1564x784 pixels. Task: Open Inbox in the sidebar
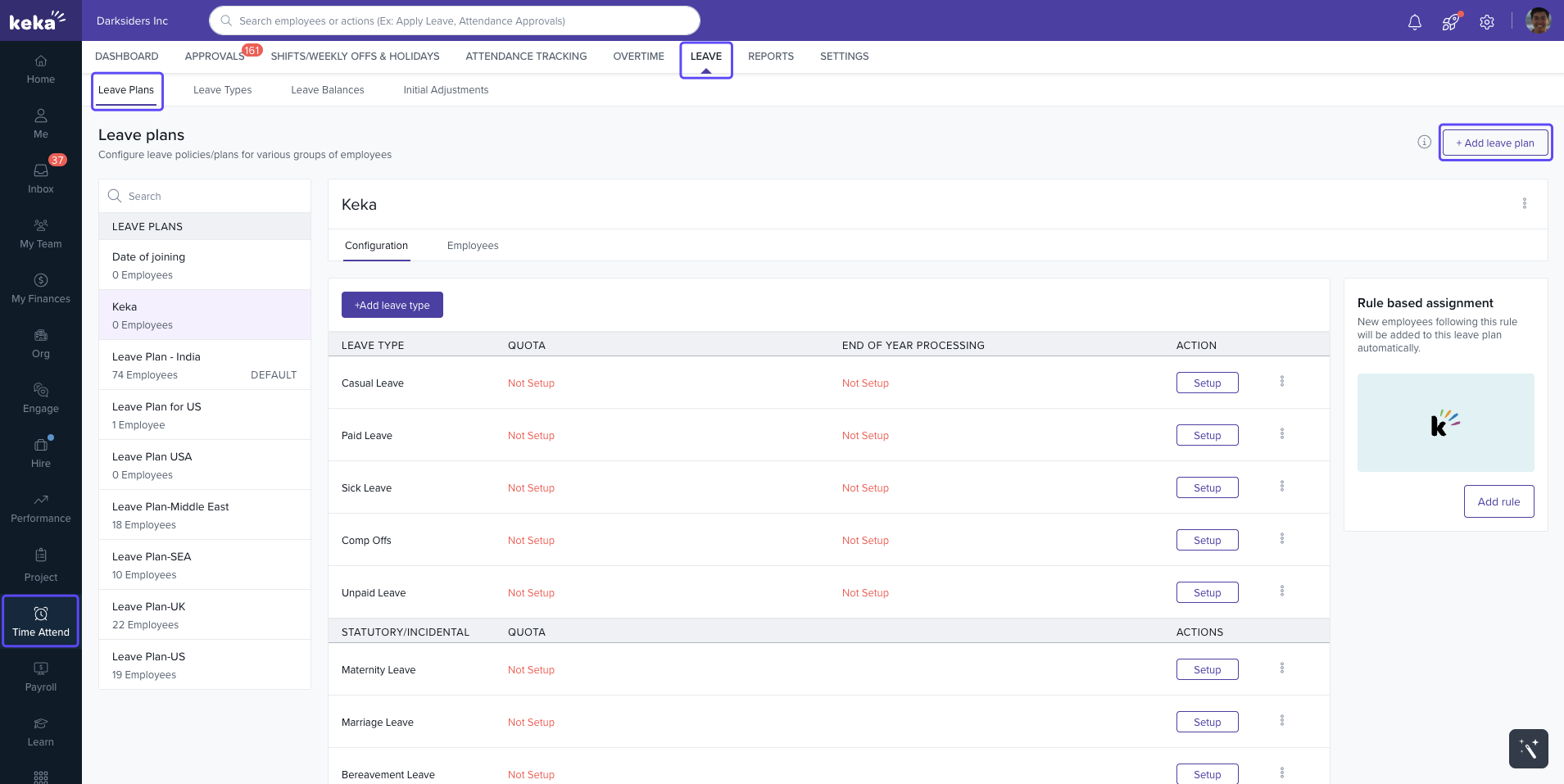coord(41,177)
